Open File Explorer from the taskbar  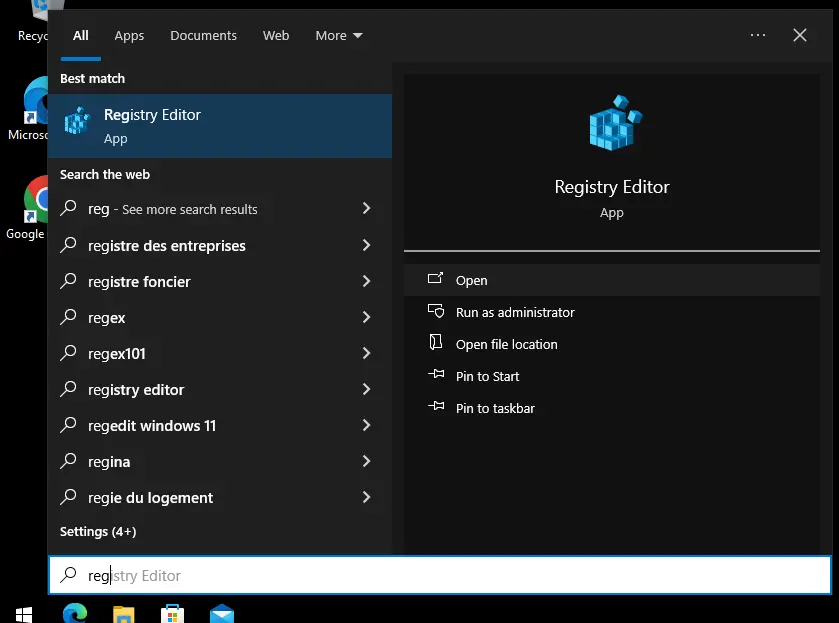[x=124, y=614]
